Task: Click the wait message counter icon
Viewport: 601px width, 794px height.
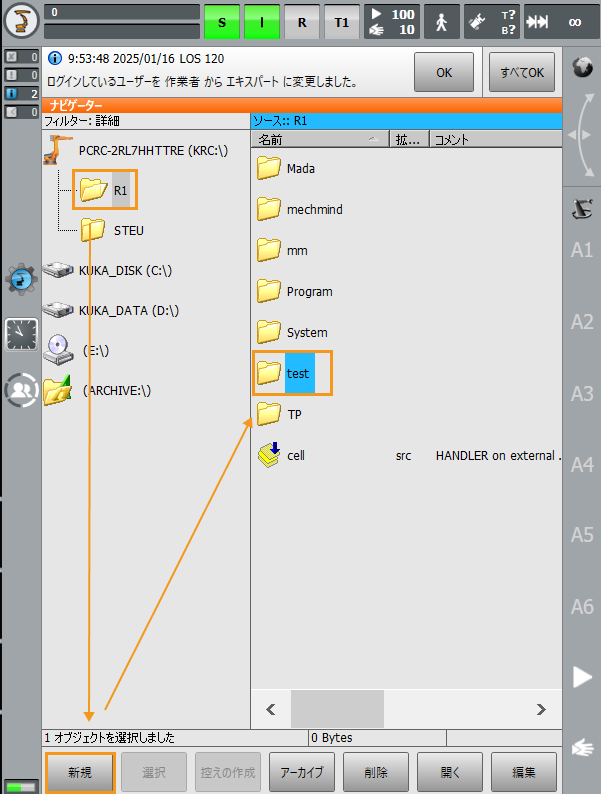Action: click(21, 111)
